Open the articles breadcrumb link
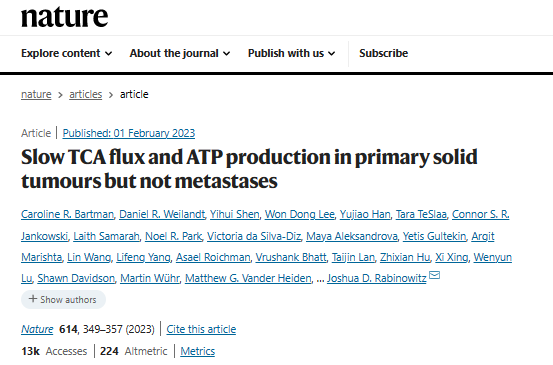Image resolution: width=553 pixels, height=365 pixels. pos(85,95)
